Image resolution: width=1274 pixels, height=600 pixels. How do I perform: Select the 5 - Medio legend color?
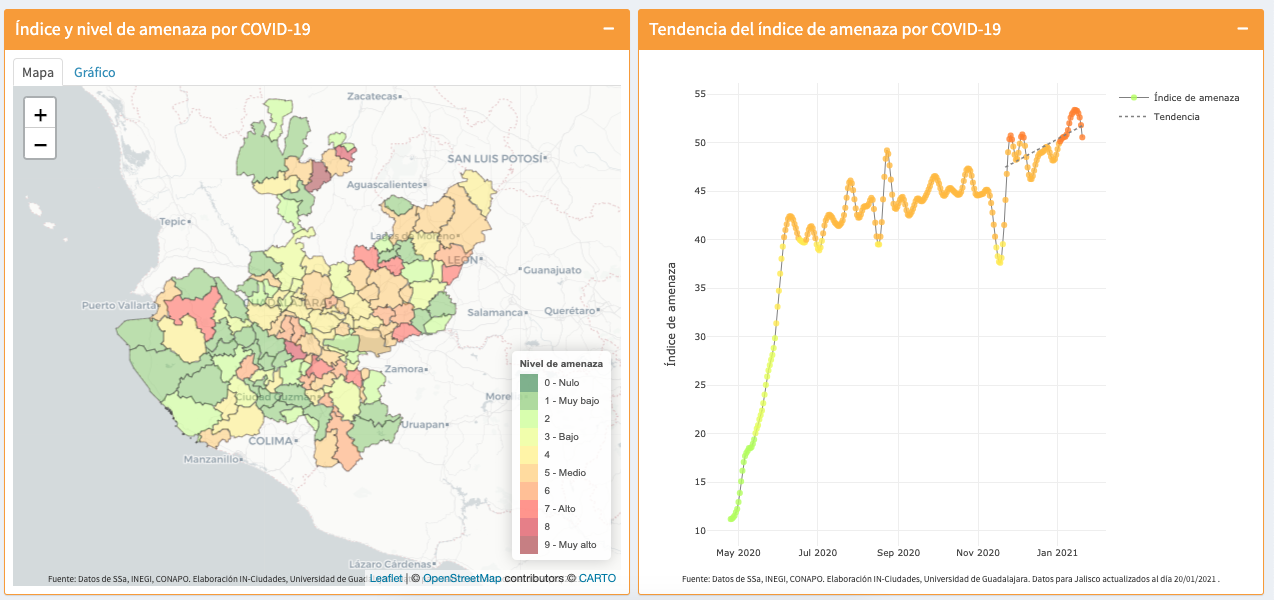tap(529, 473)
